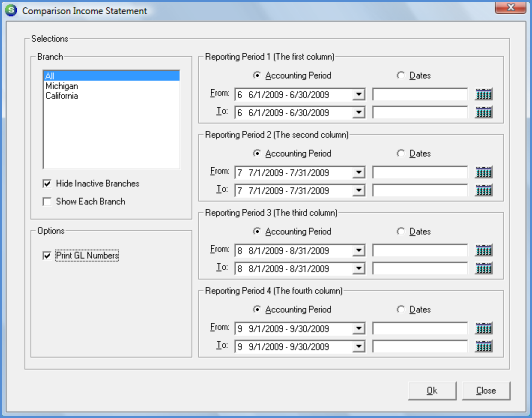Viewport: 532px width, 418px height.
Task: Open calendar for Period 1 To date
Action: 484,112
